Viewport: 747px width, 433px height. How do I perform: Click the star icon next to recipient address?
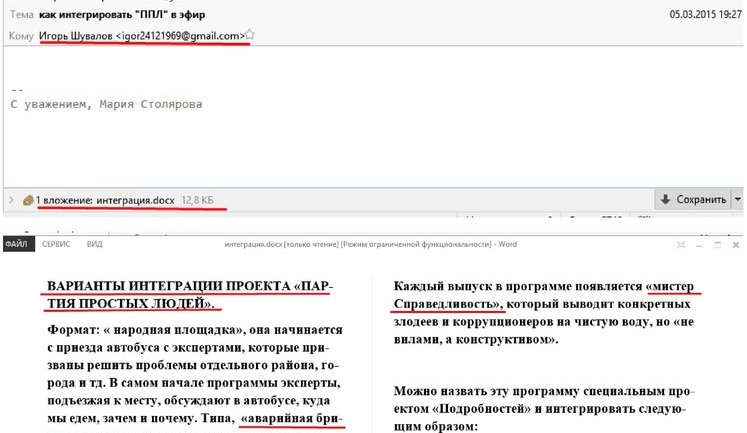pos(250,36)
